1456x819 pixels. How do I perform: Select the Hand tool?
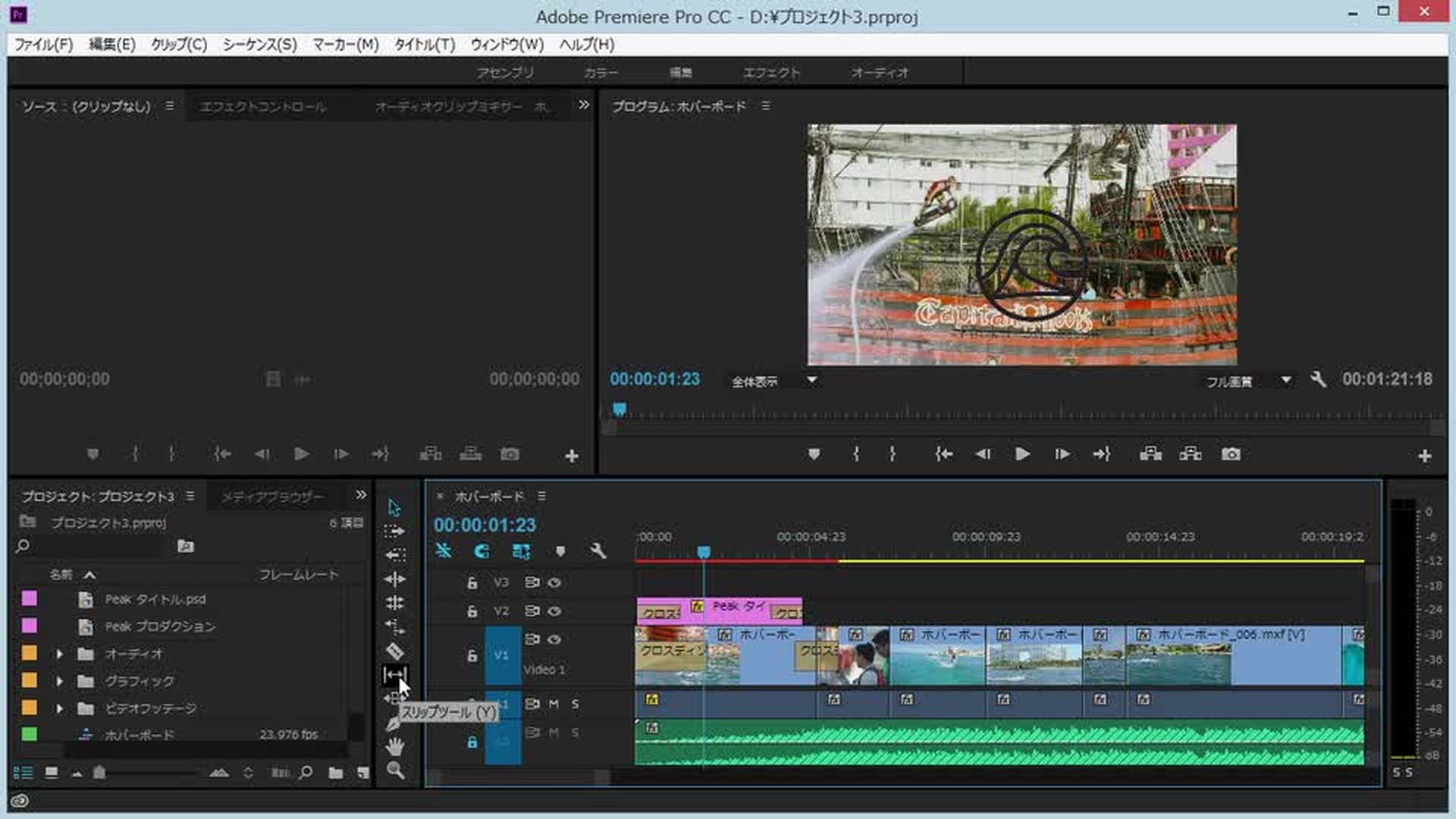point(394,747)
